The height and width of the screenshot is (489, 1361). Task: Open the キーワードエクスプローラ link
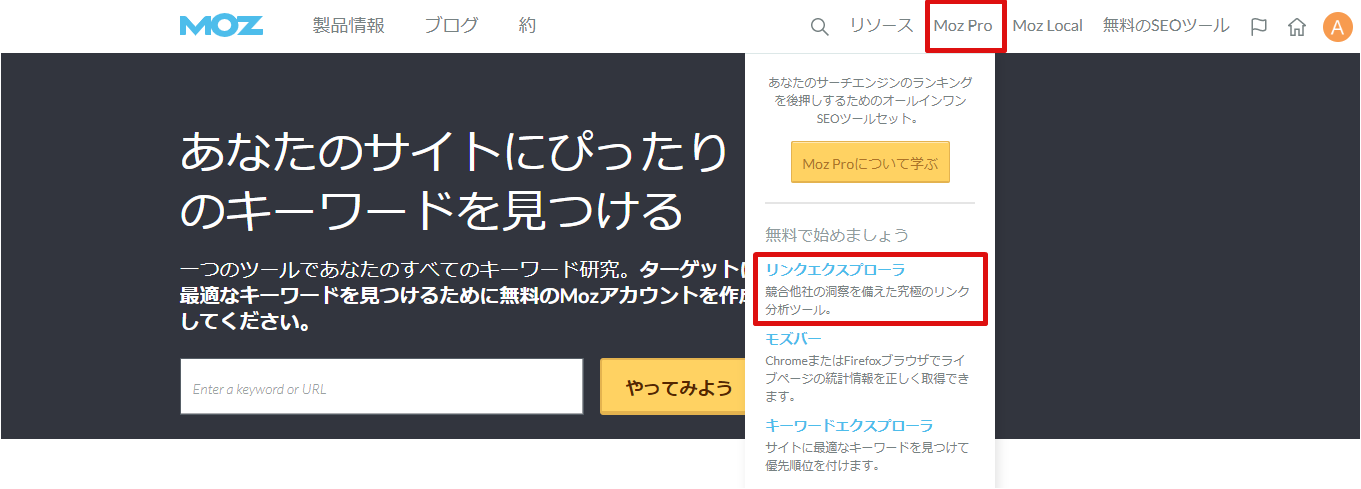(x=849, y=426)
